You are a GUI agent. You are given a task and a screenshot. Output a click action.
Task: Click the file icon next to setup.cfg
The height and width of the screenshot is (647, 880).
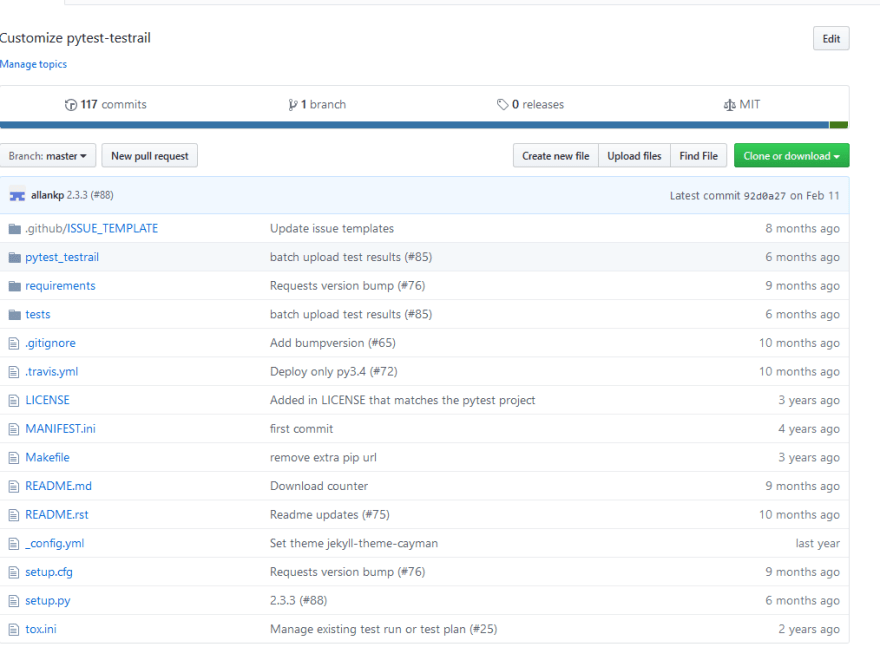click(x=14, y=572)
